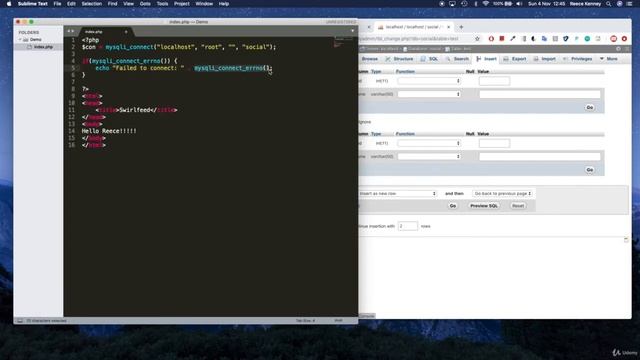This screenshot has height=360, width=640.
Task: Click the dark moon extension icon
Action: pyautogui.click(x=533, y=39)
